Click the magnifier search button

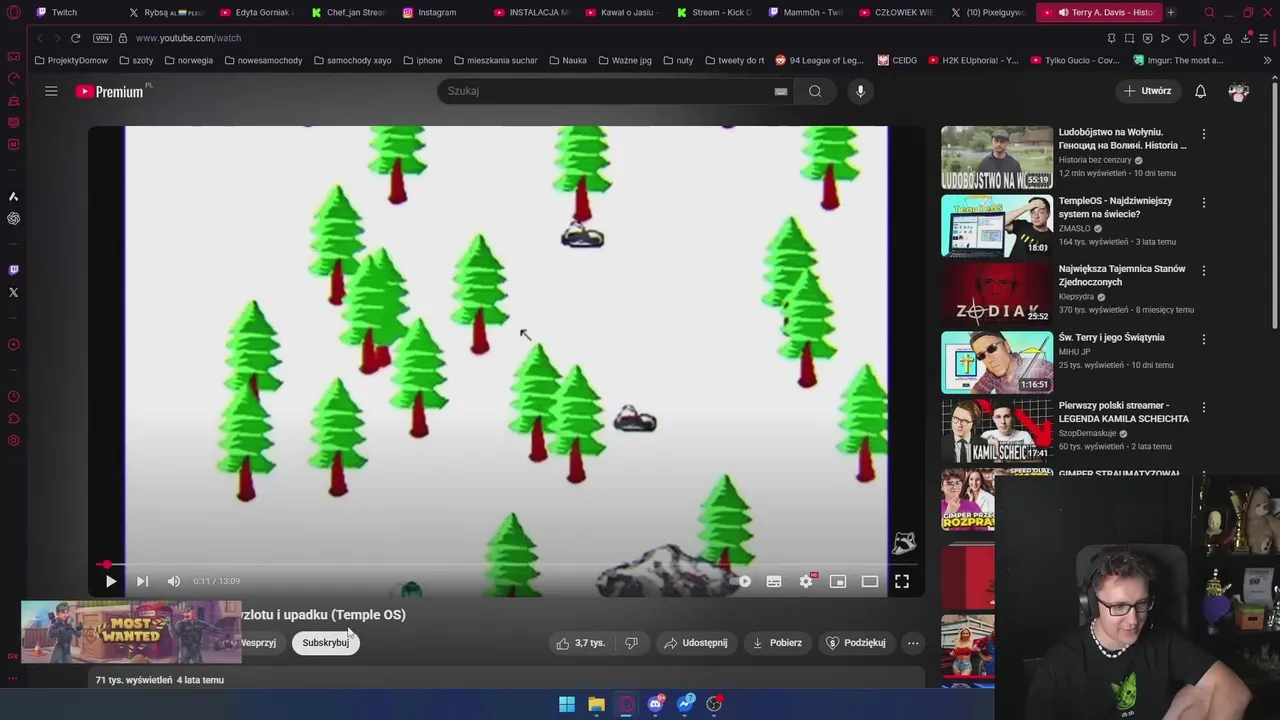point(815,91)
